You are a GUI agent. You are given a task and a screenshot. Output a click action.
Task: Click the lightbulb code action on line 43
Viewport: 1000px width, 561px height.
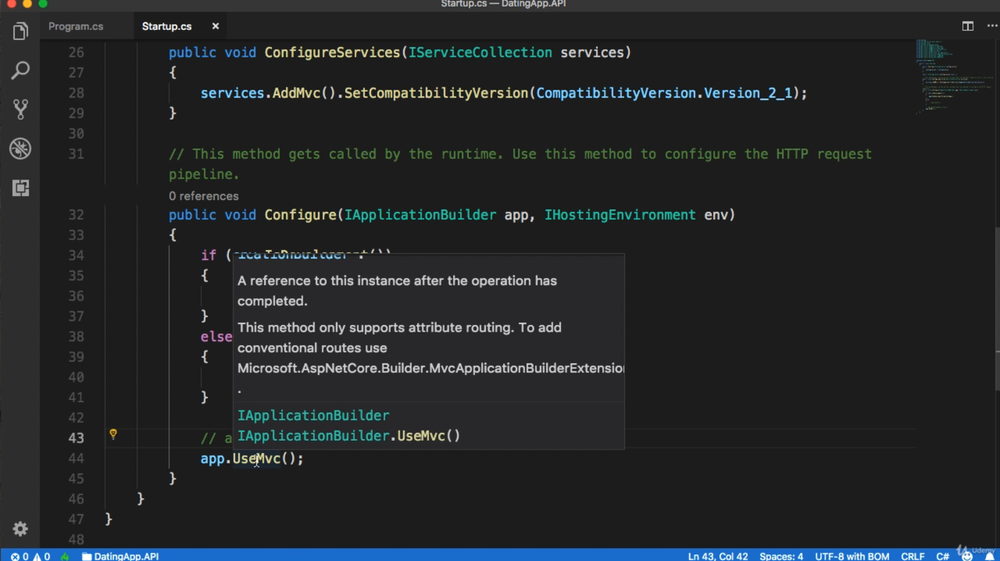pos(113,434)
